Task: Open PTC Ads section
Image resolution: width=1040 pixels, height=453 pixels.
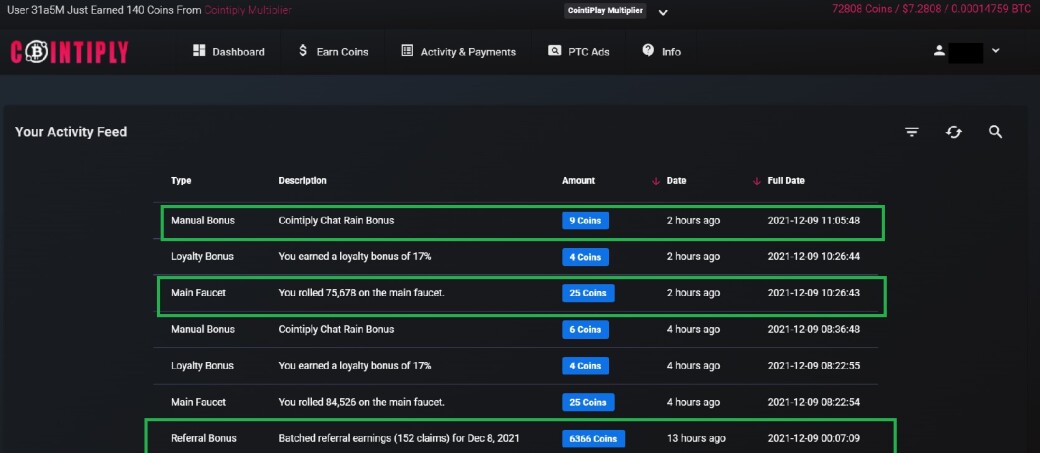Action: tap(578, 52)
